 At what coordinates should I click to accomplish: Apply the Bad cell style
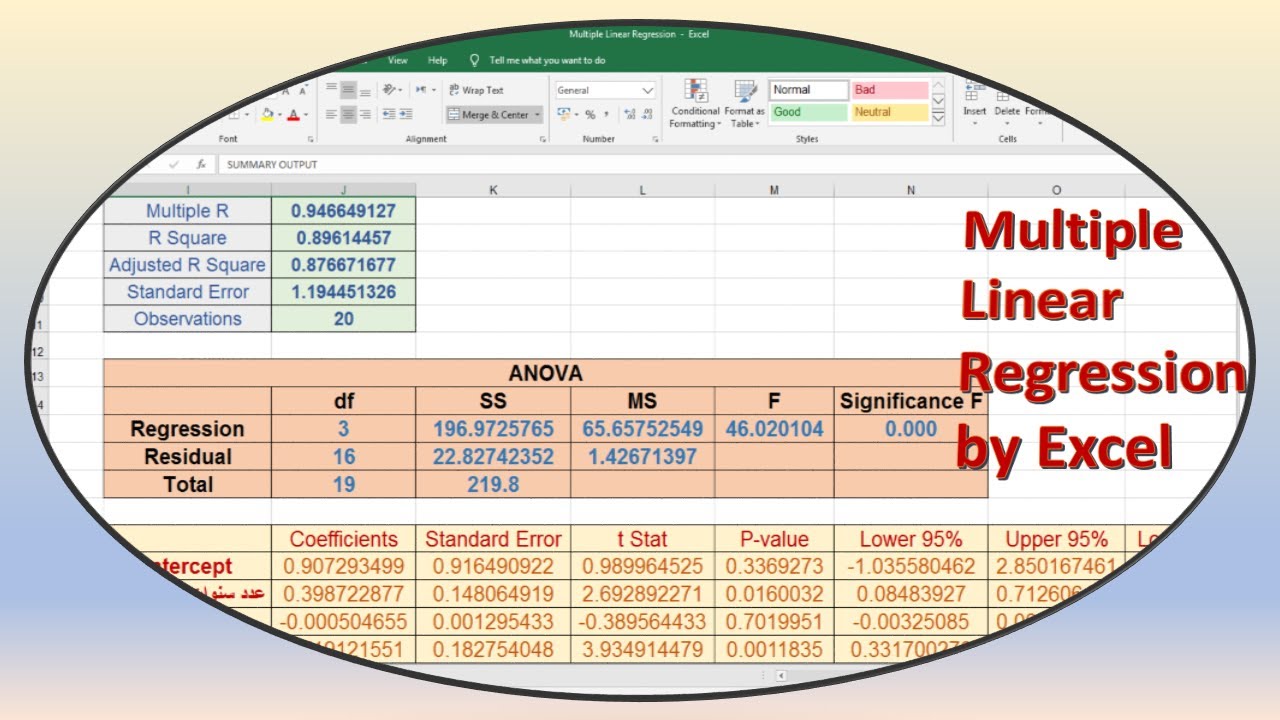click(889, 90)
